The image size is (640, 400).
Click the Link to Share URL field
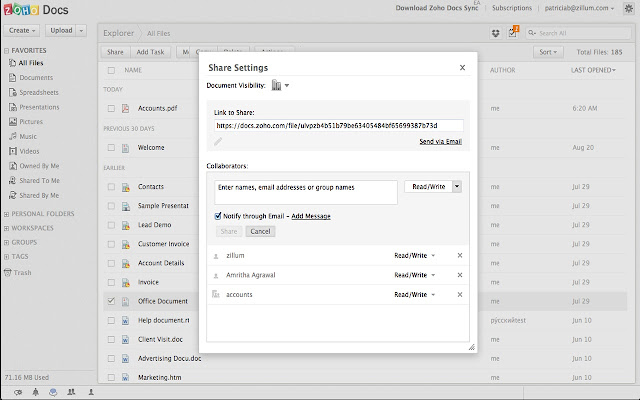click(x=338, y=125)
